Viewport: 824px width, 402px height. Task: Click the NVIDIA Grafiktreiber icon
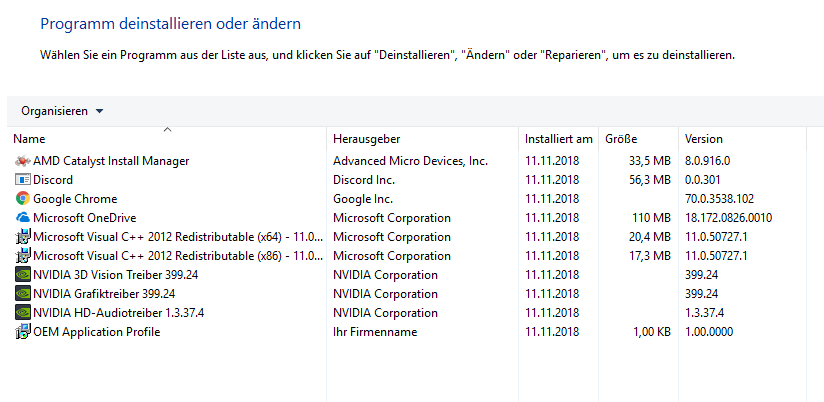23,294
